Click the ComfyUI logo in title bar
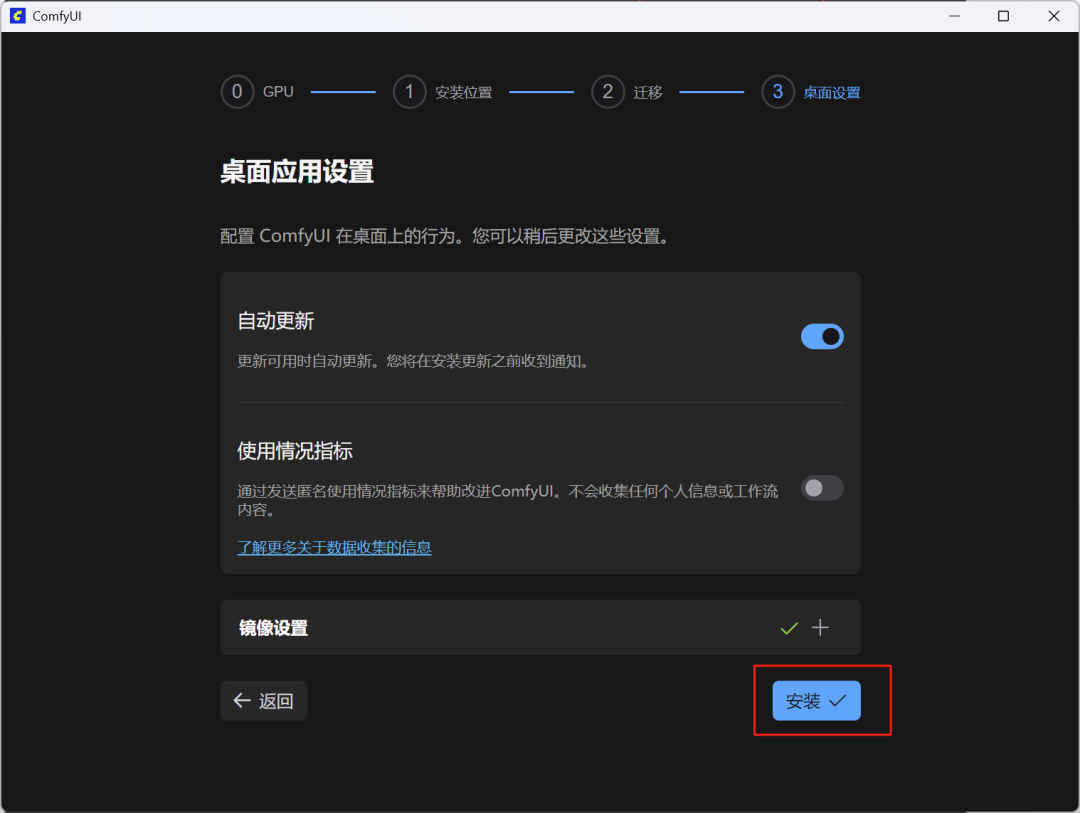 point(18,16)
